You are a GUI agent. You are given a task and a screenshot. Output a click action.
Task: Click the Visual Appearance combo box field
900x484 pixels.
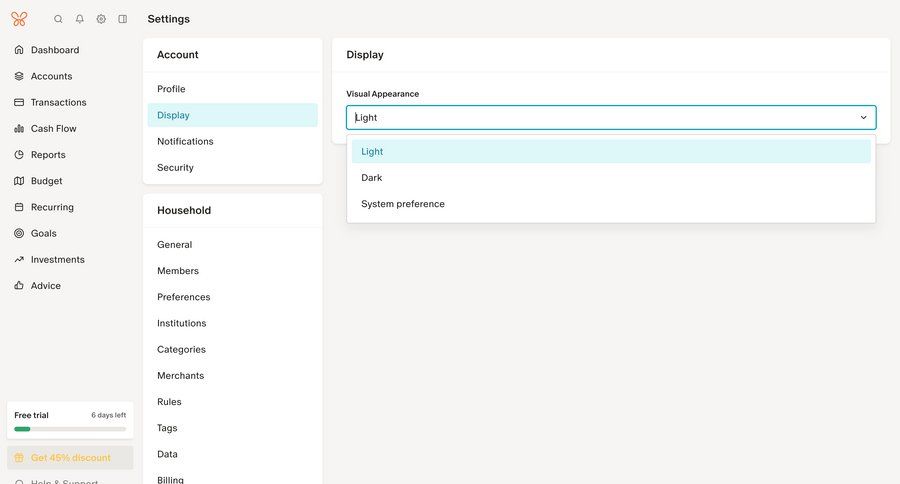click(x=611, y=118)
